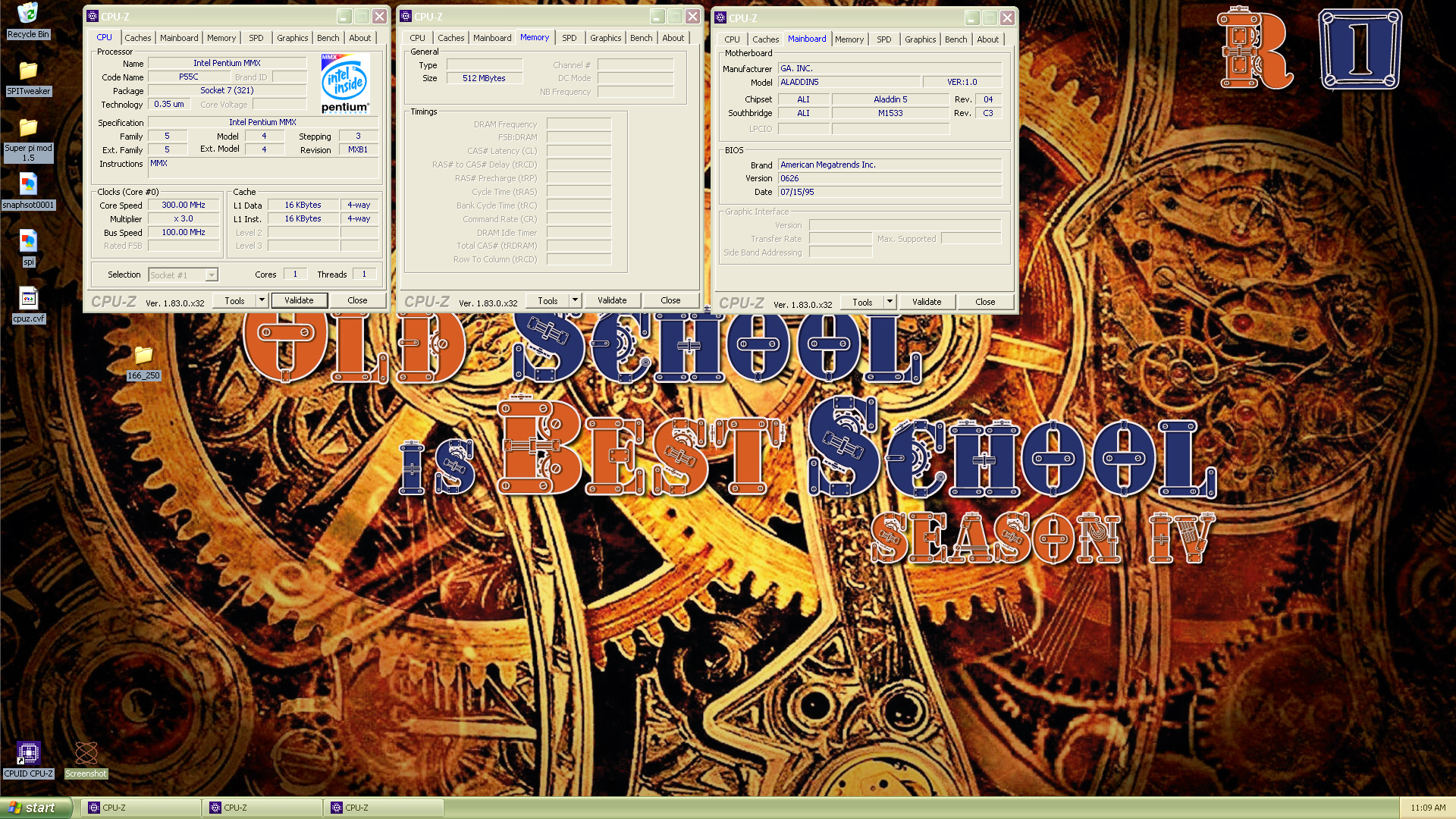Open About tab in Mainboard window

[x=988, y=39]
